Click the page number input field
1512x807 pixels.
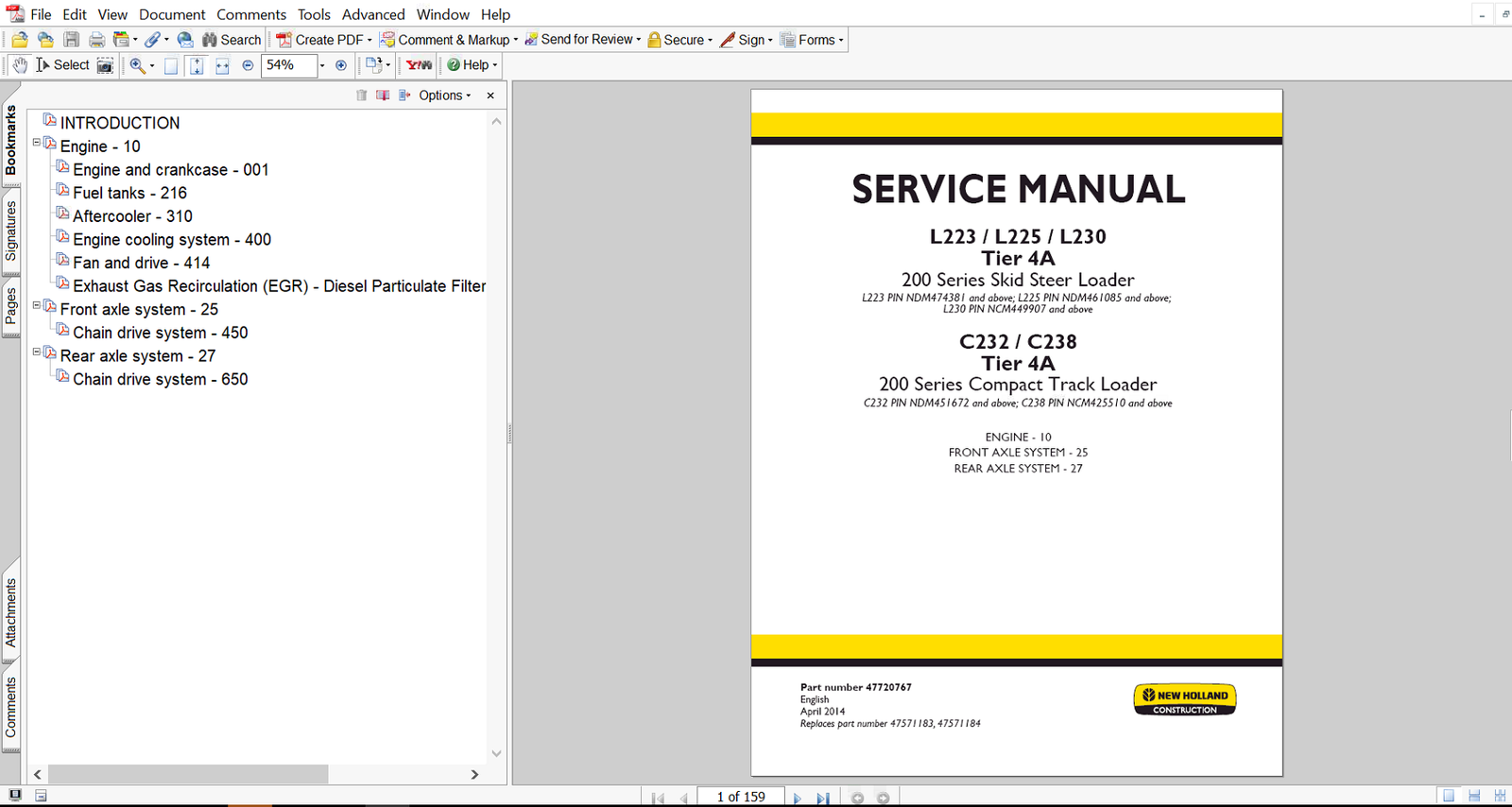(741, 797)
